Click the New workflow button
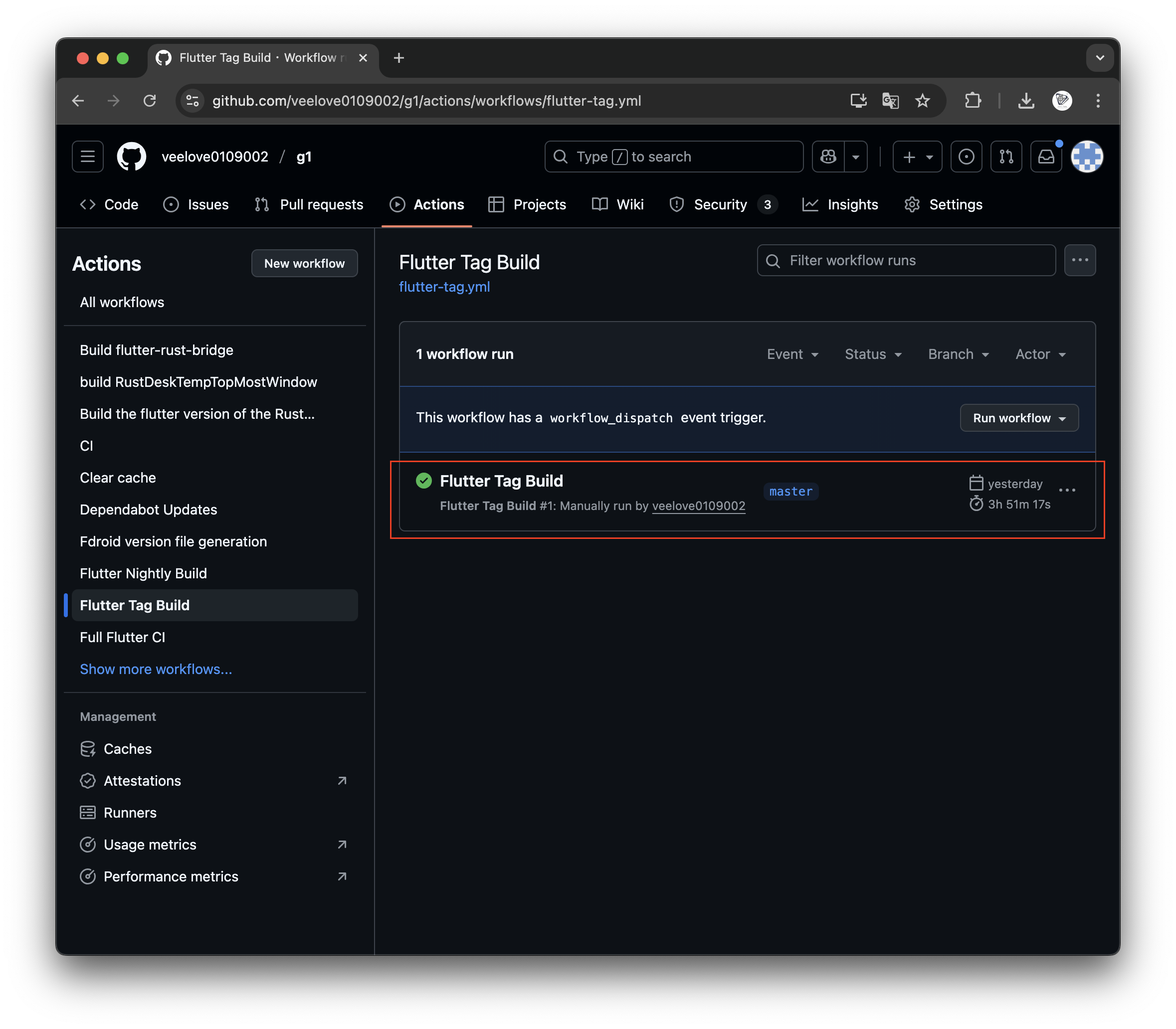 305,264
